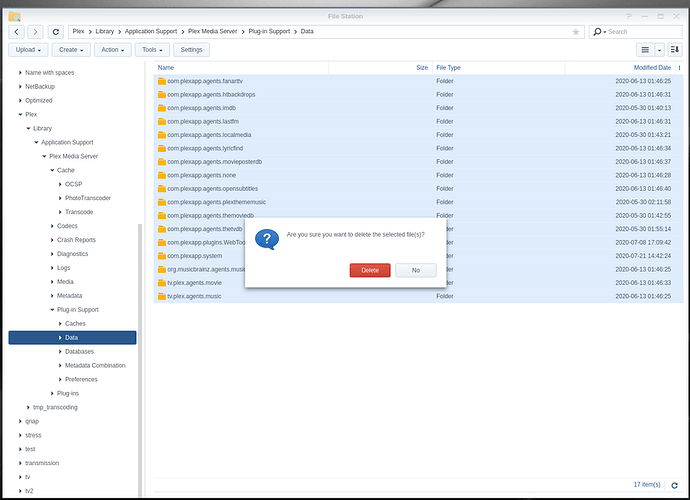Select the Logs folder in tree

coord(63,268)
